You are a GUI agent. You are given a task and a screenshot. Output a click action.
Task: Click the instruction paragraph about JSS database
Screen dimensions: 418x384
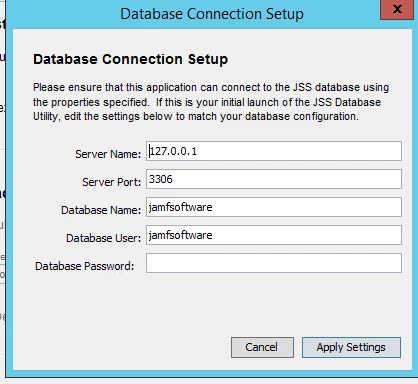coord(211,102)
